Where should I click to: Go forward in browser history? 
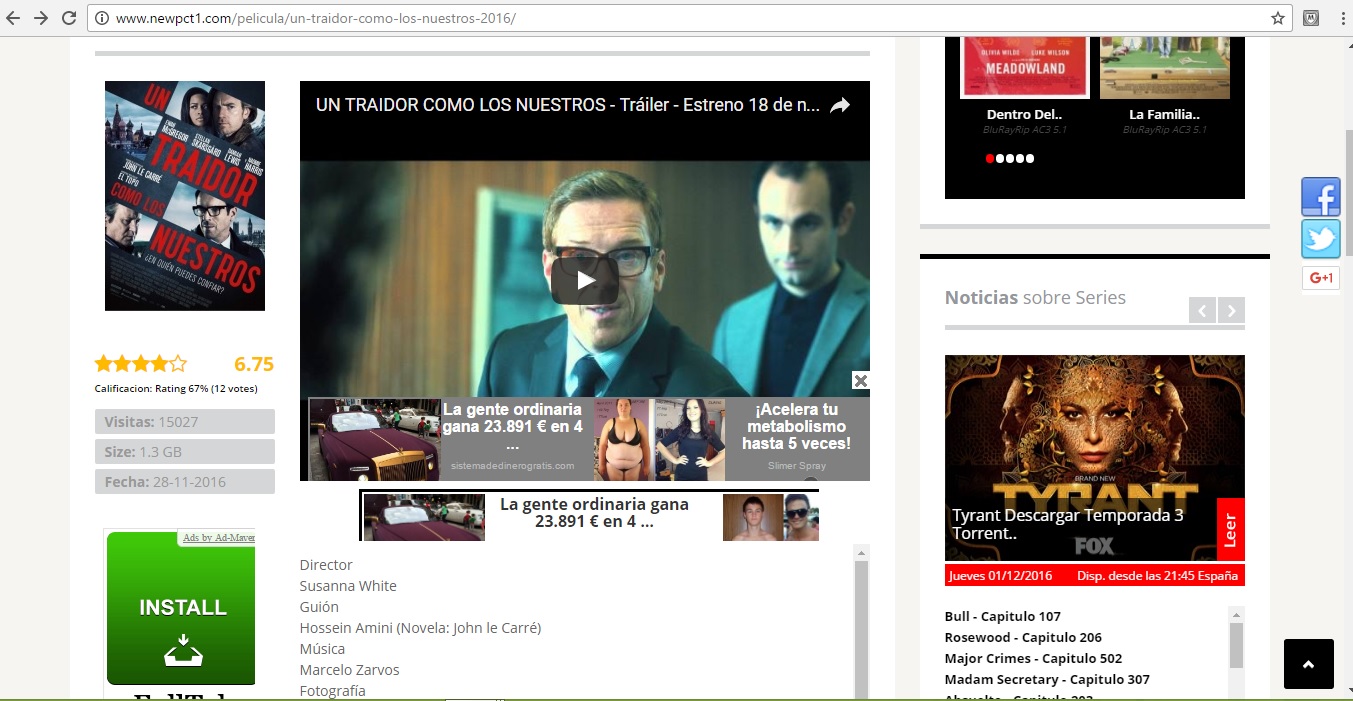pos(41,18)
